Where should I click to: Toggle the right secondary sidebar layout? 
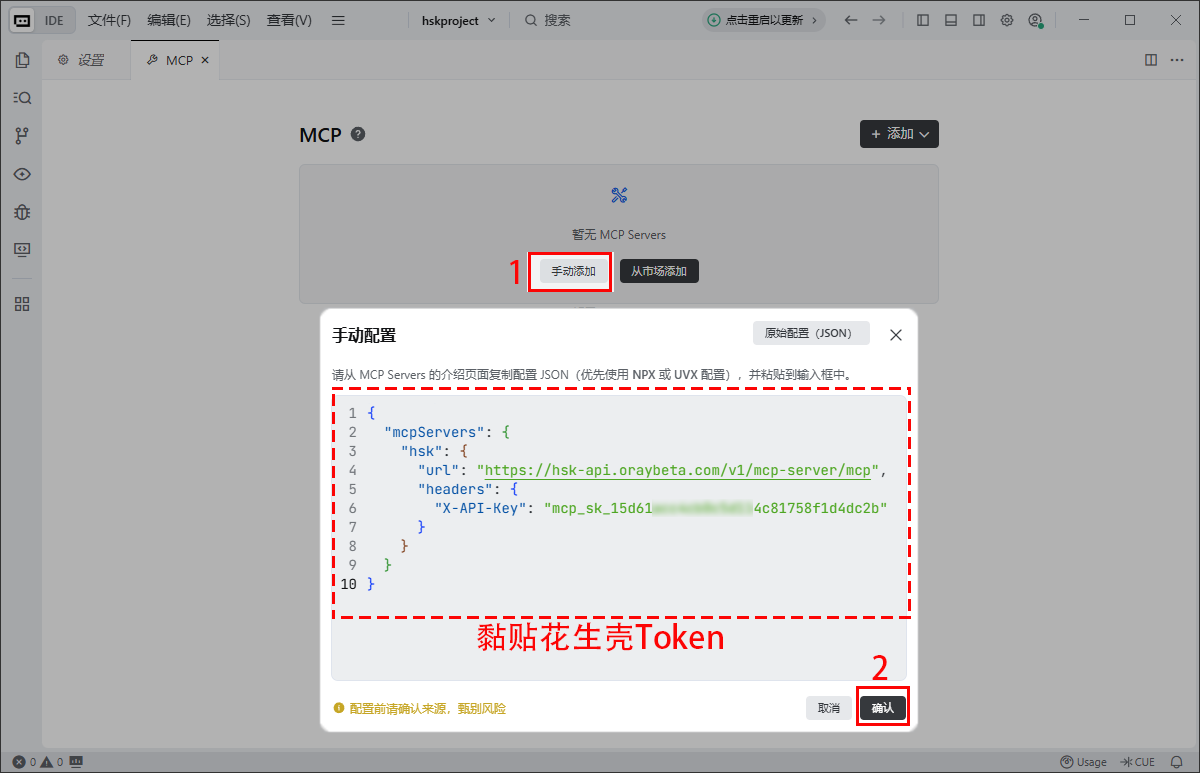coord(979,20)
